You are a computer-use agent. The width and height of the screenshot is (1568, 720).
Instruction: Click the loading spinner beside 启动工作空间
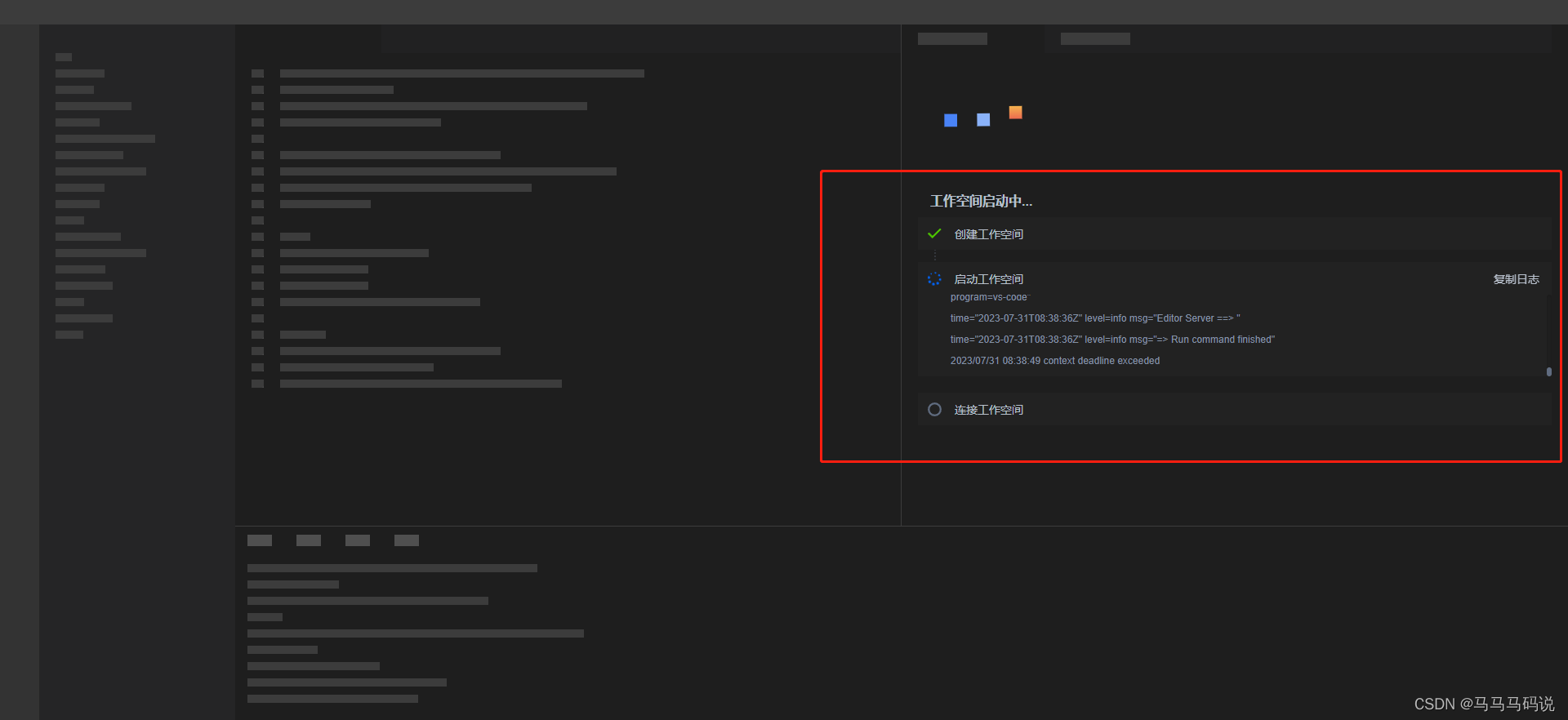click(934, 279)
